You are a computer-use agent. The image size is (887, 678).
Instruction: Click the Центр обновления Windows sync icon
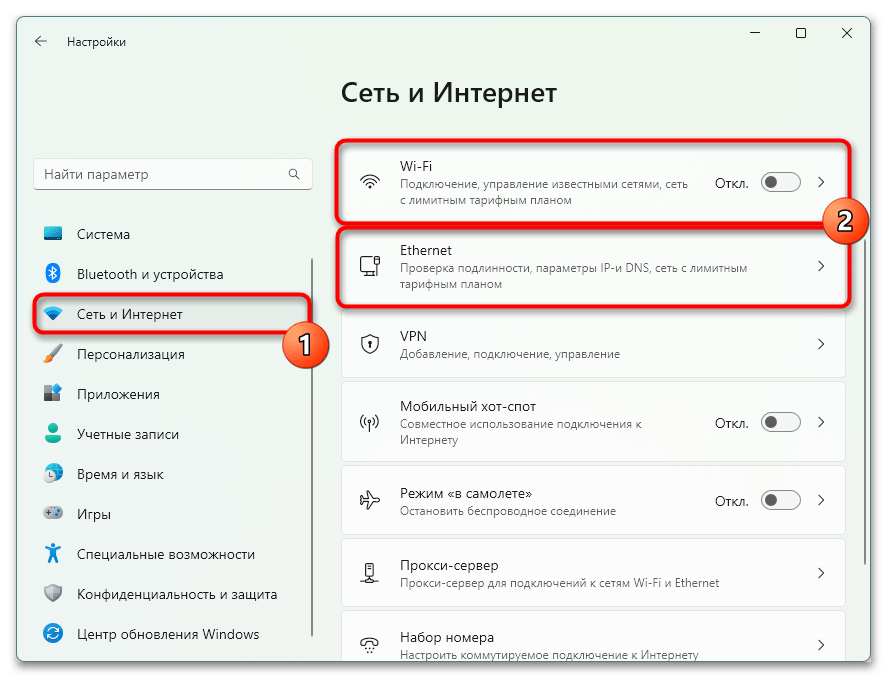53,633
